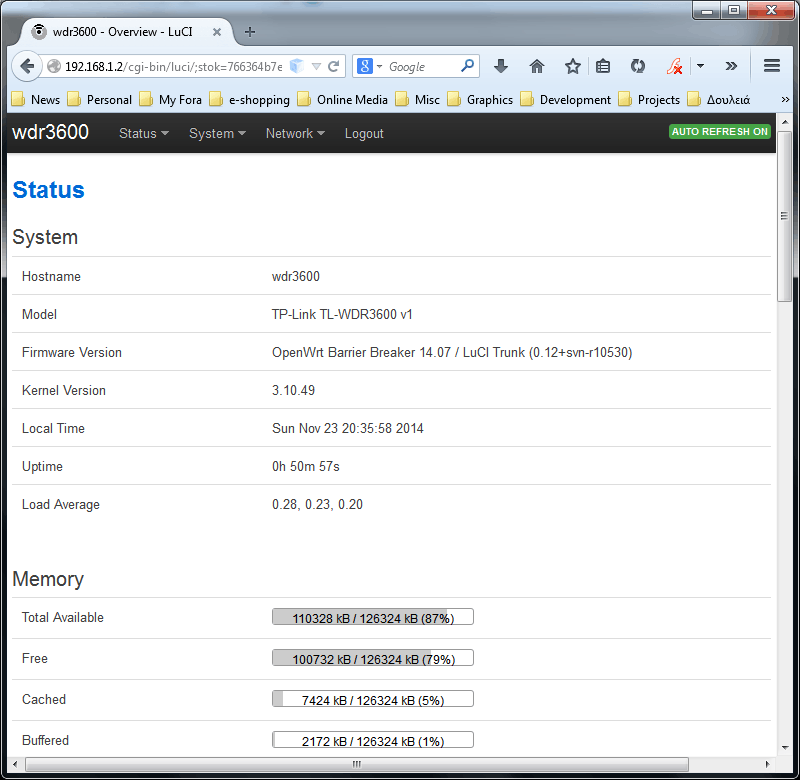Expand the Status menu
Viewport: 800px width, 780px height.
tap(143, 133)
